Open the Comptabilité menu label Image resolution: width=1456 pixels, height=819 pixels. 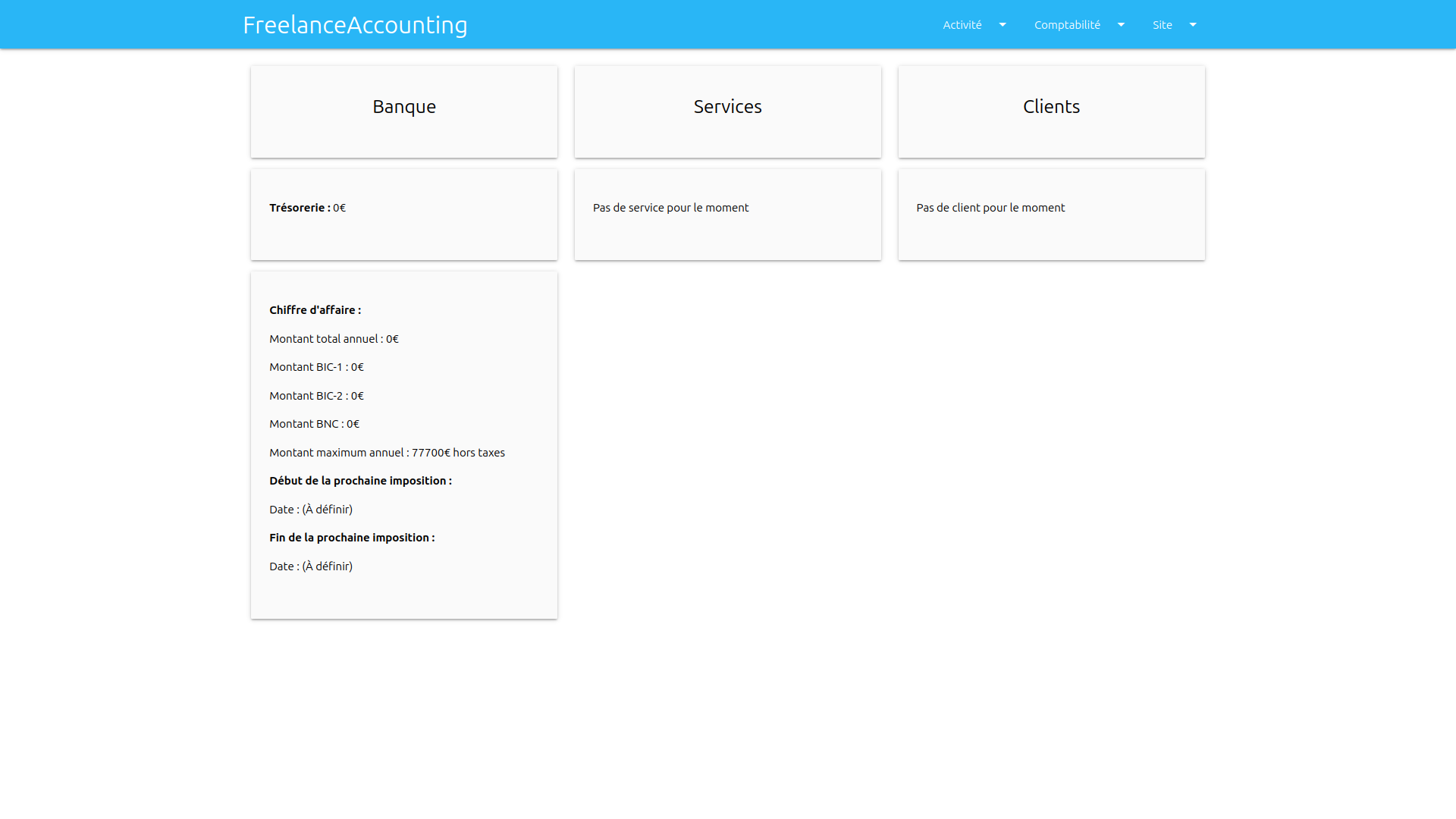[x=1066, y=25]
